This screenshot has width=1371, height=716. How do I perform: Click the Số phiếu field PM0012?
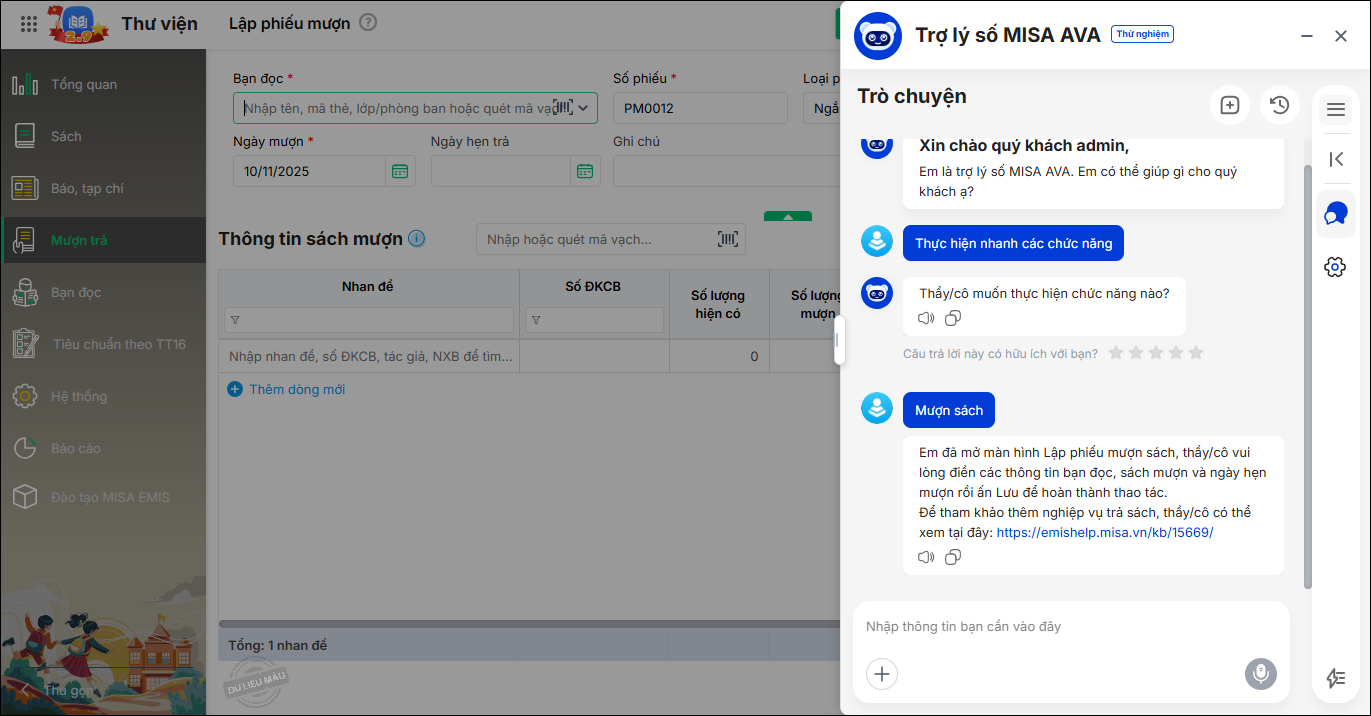700,108
